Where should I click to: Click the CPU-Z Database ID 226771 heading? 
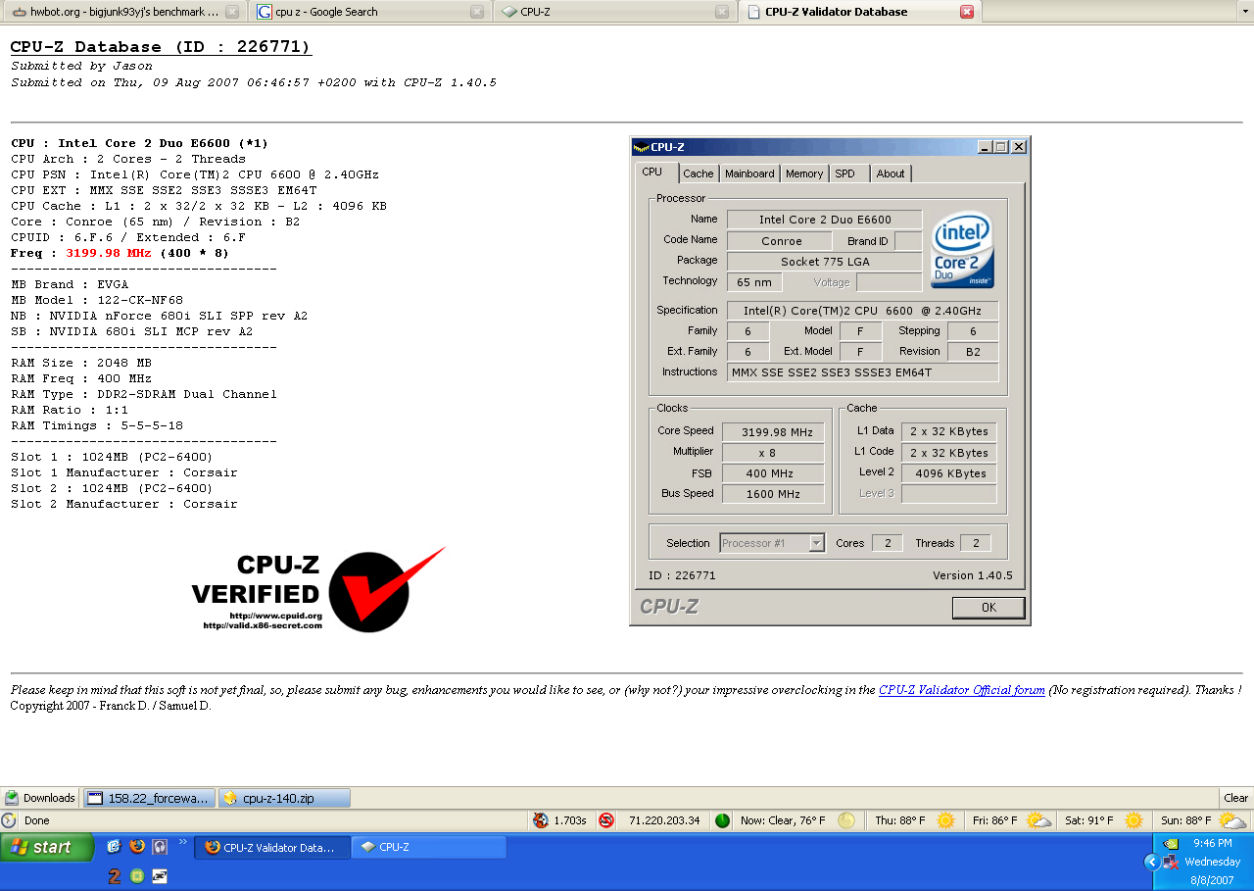click(161, 47)
